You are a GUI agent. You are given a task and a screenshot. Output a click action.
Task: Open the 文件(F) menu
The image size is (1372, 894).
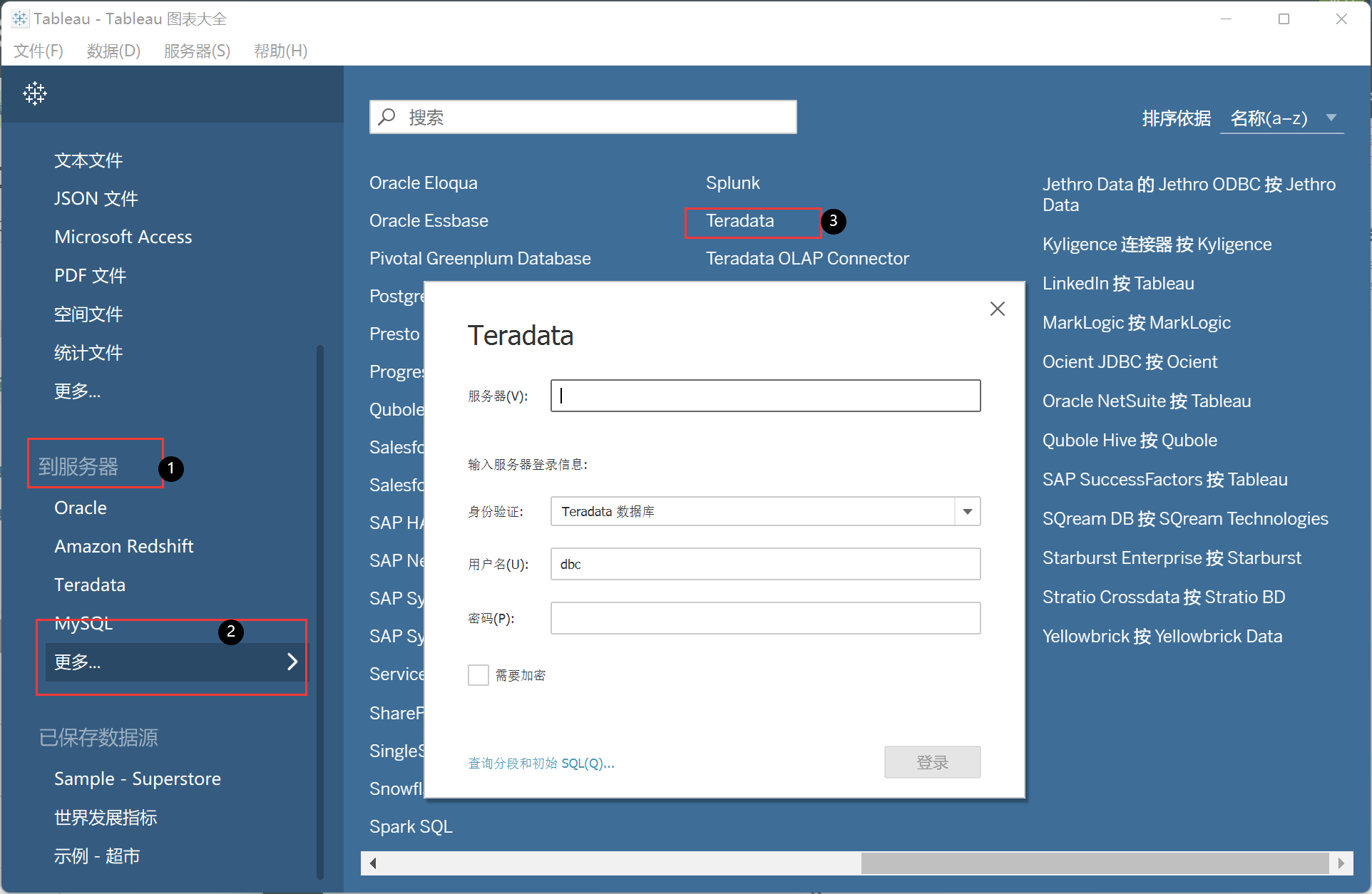(39, 51)
